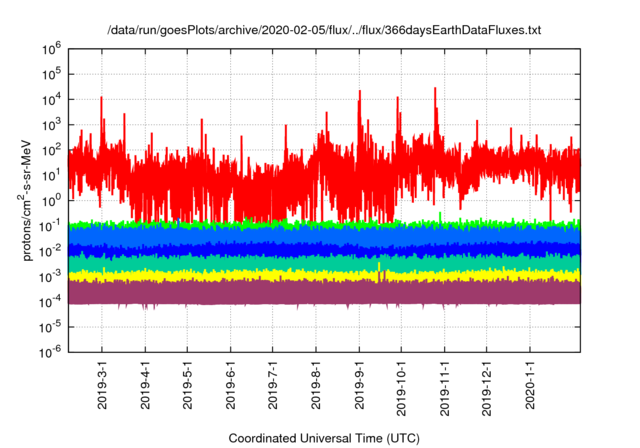Click the purple flux data band

324,293
